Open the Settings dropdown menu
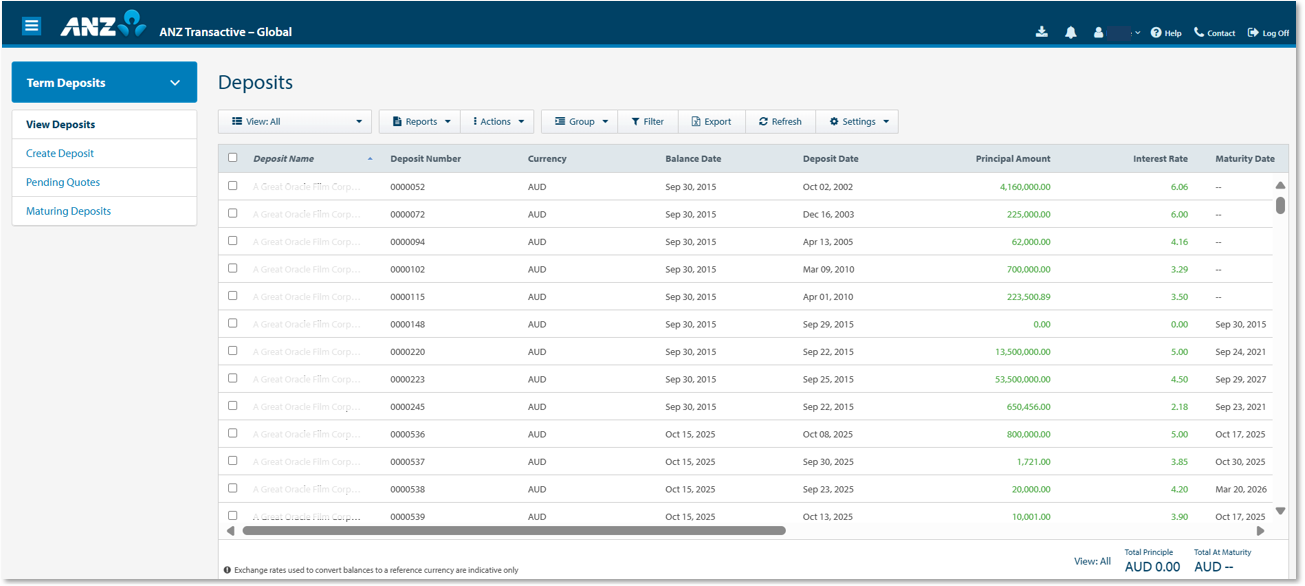The height and width of the screenshot is (586, 1305). coord(858,122)
